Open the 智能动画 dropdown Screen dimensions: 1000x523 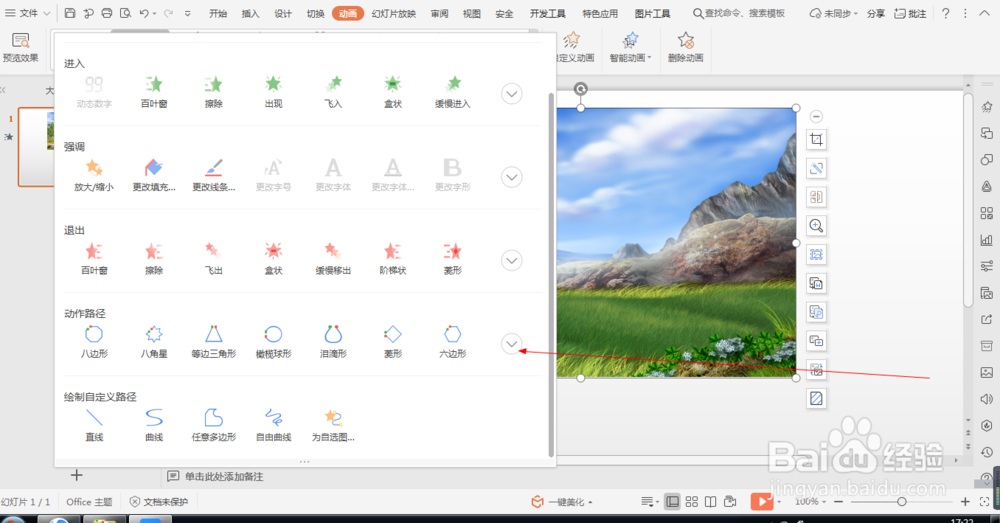click(631, 48)
